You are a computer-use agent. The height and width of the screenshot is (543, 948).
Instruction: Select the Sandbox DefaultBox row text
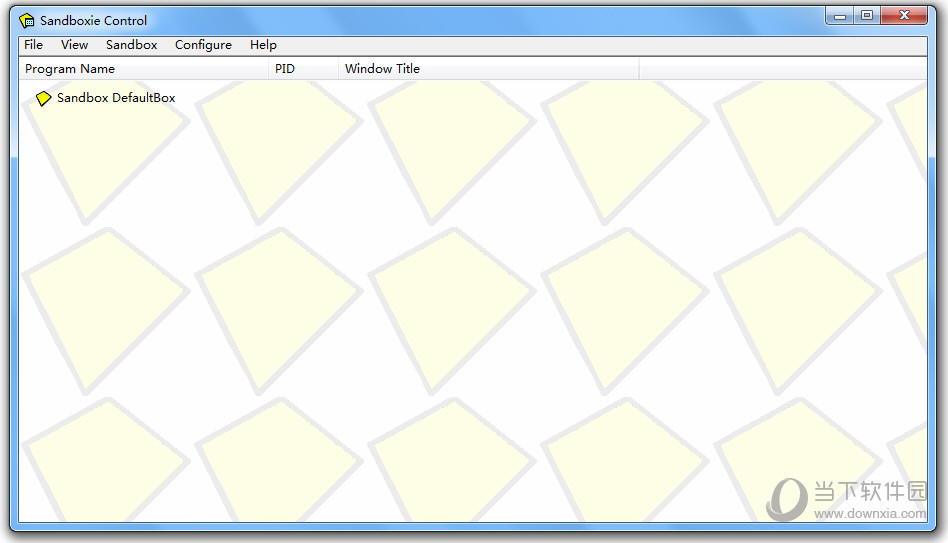116,98
